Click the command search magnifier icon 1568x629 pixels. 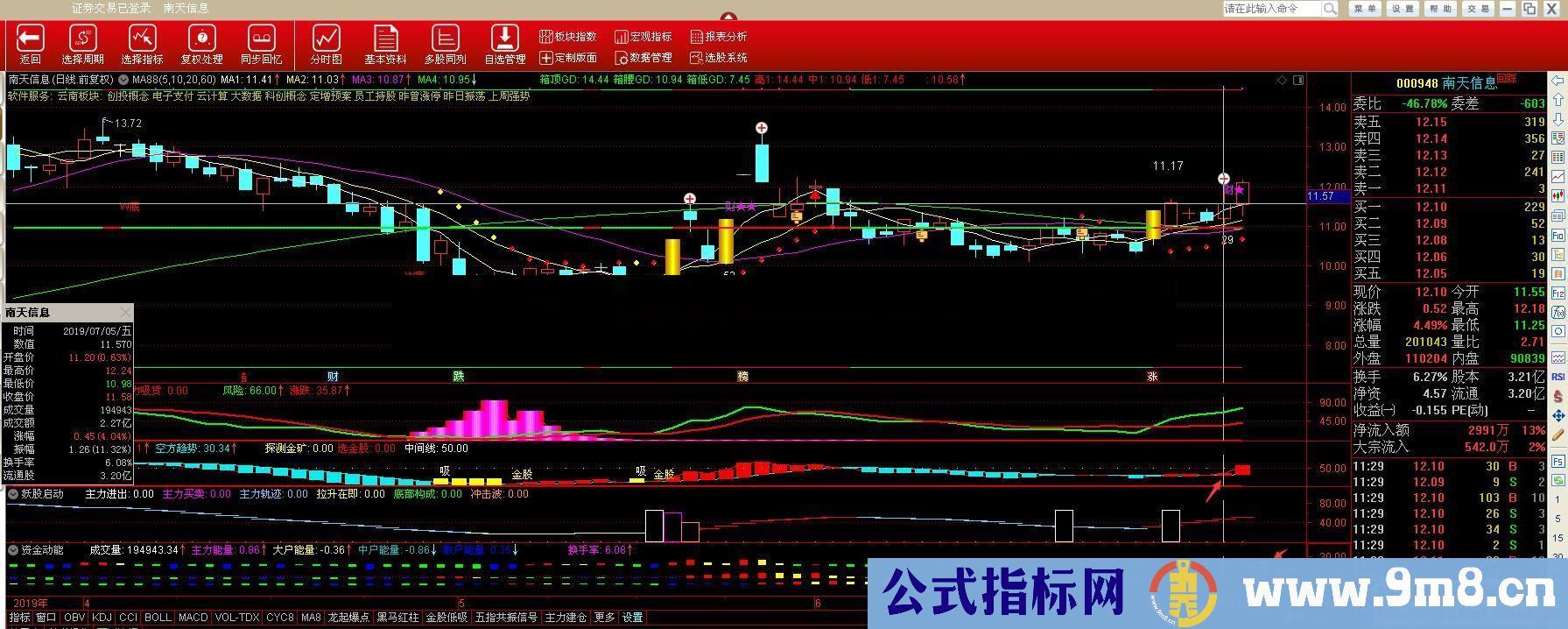[1330, 9]
